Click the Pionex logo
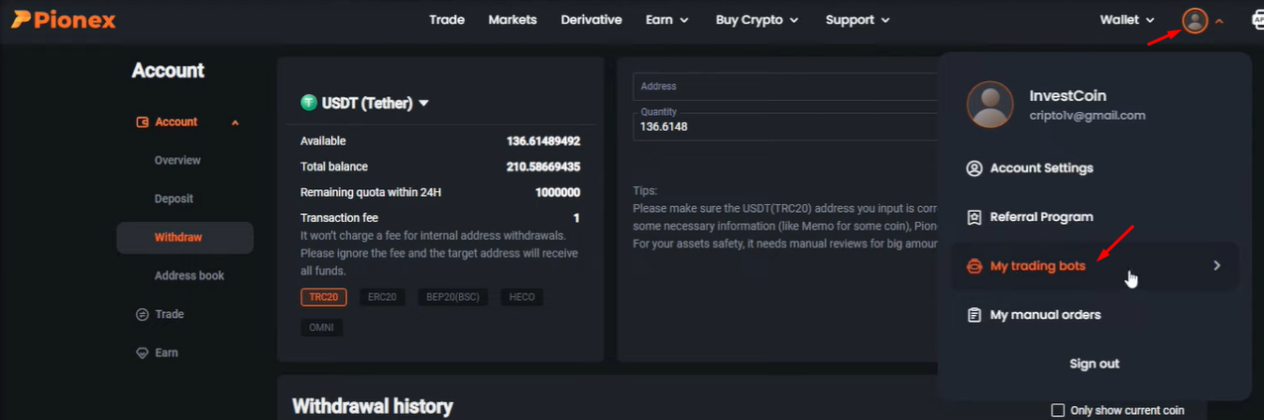The image size is (1264, 420). pyautogui.click(x=63, y=20)
